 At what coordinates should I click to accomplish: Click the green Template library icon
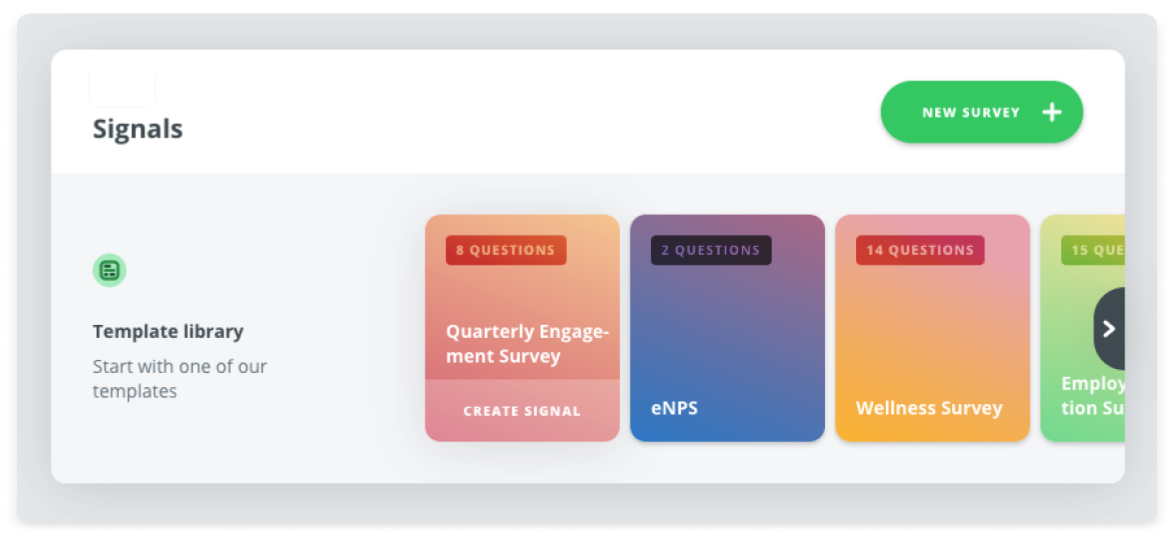109,270
